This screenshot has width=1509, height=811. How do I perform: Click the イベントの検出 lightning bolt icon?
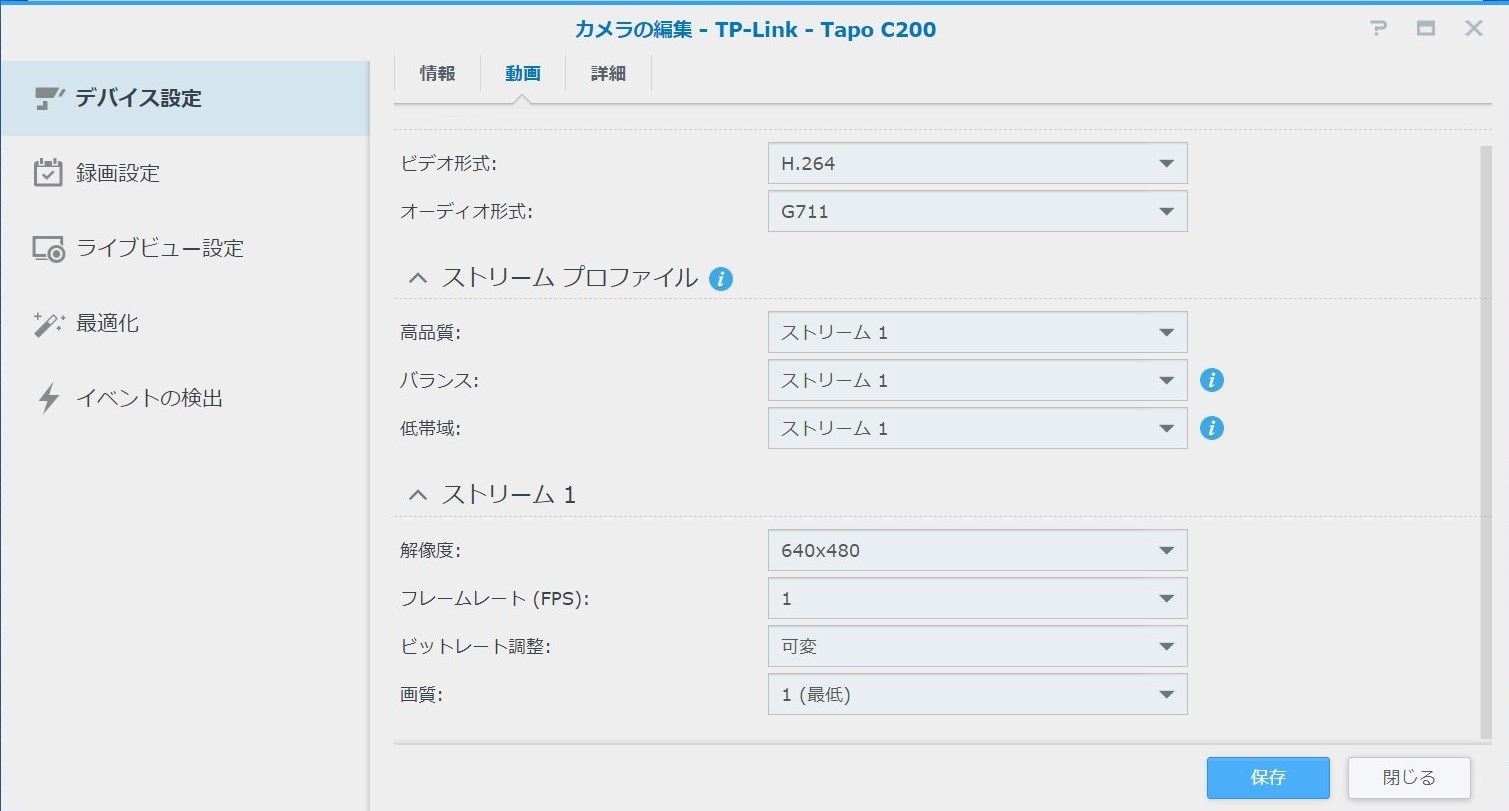pyautogui.click(x=48, y=398)
